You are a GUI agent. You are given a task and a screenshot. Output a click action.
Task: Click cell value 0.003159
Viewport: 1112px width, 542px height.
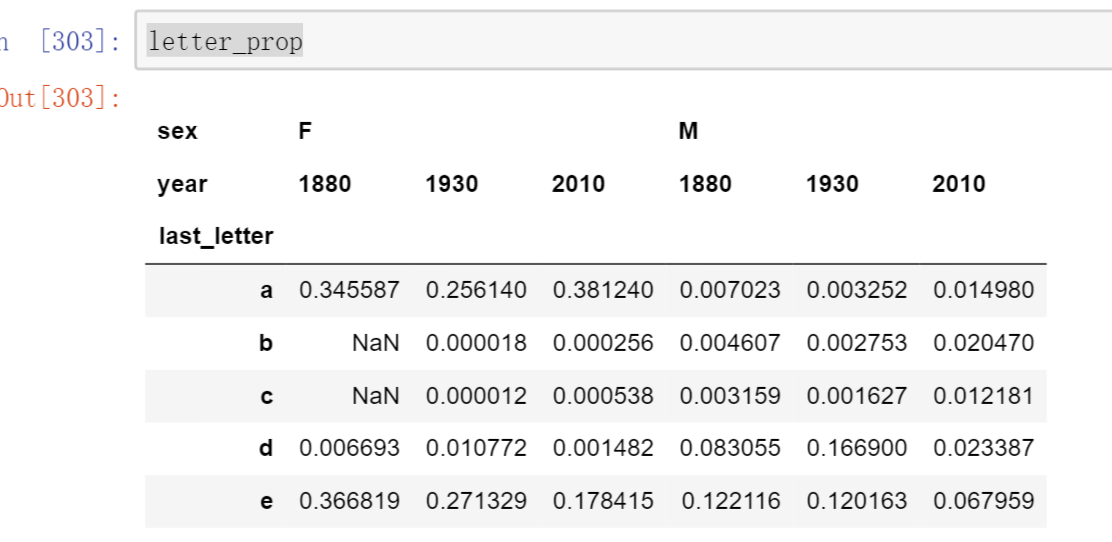[730, 396]
